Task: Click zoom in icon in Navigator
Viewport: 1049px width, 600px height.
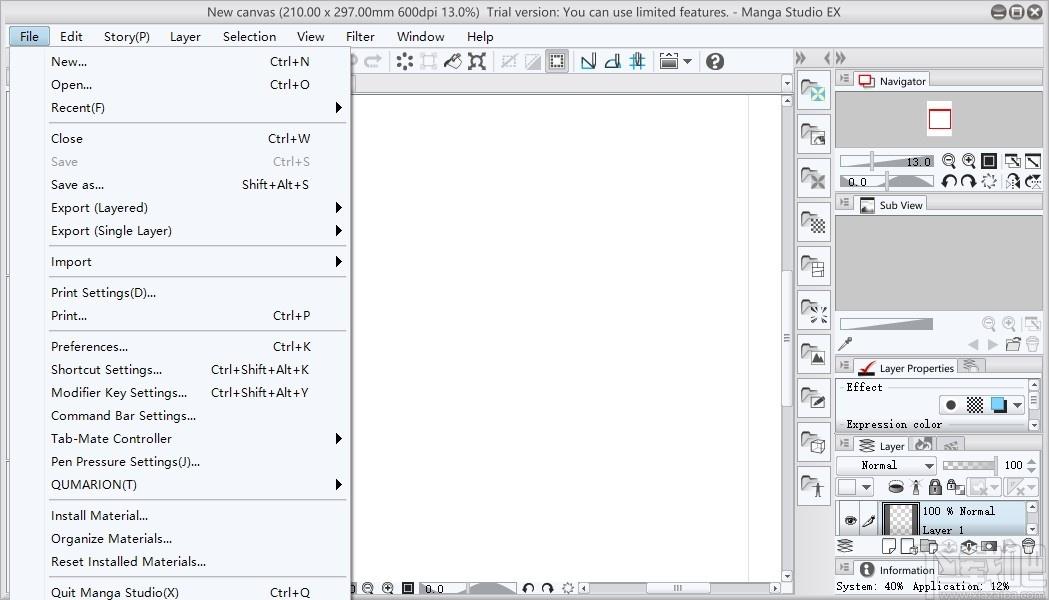Action: 969,161
